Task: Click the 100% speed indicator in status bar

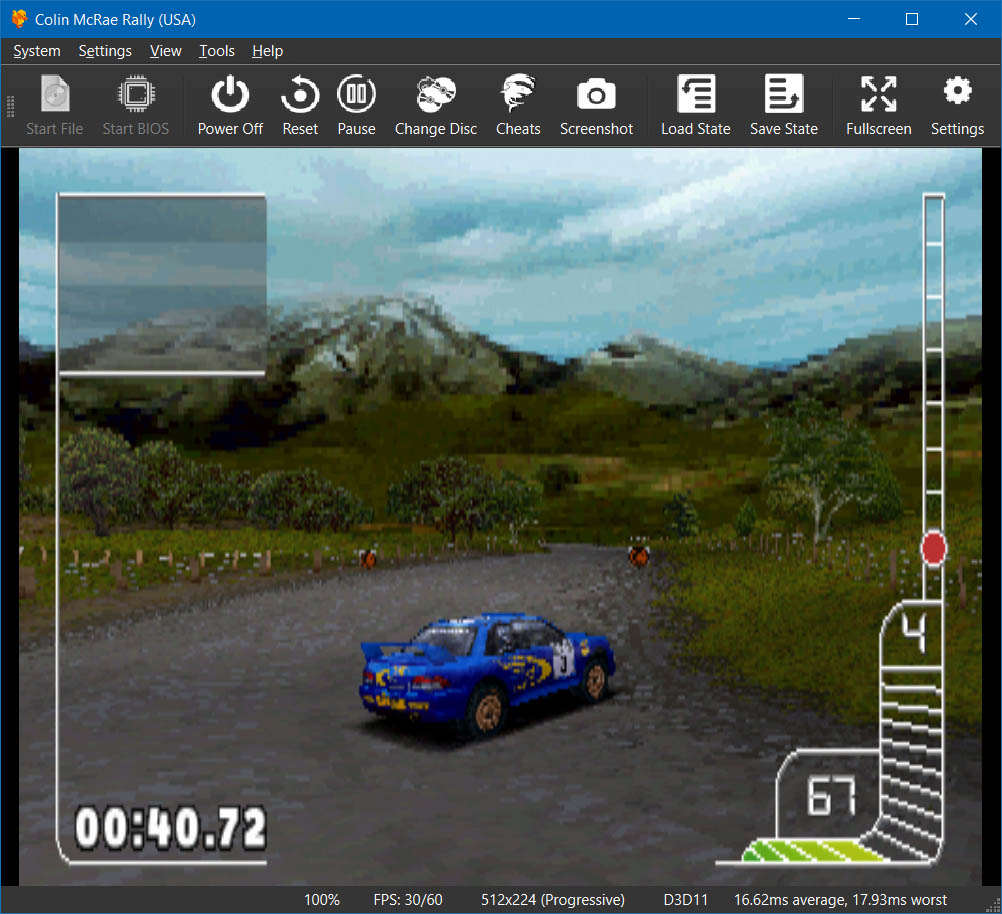Action: [321, 900]
